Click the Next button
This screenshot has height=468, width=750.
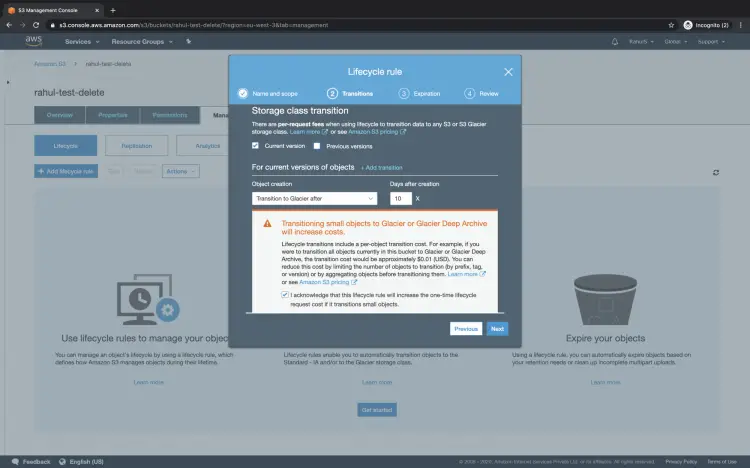point(497,329)
